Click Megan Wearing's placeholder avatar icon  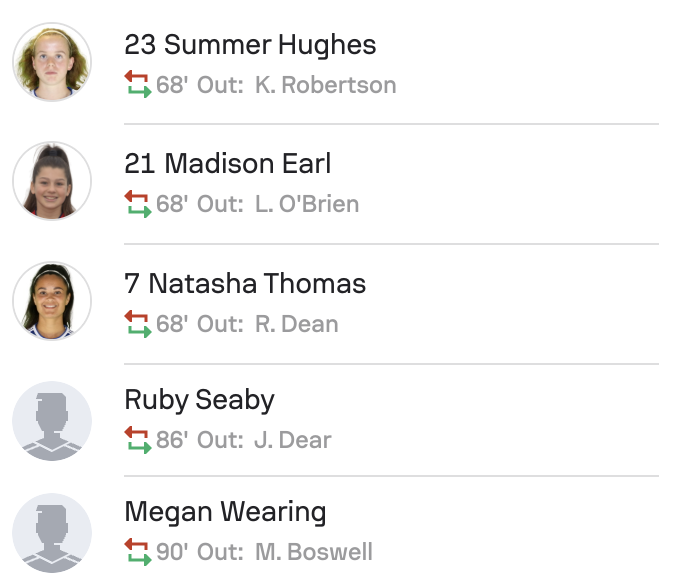[52, 533]
